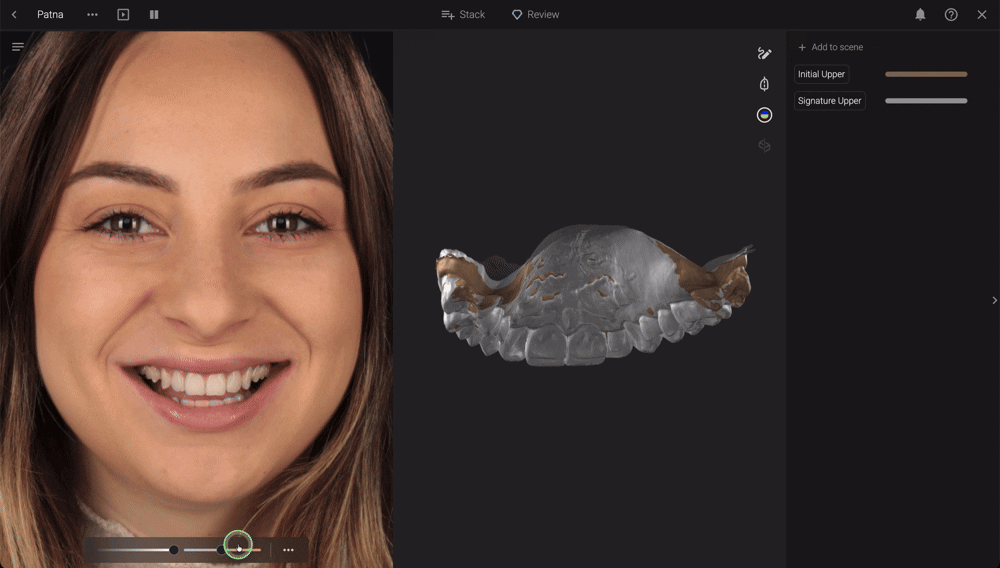Open the hamburger menu over the photo
The width and height of the screenshot is (1000, 568).
click(18, 47)
